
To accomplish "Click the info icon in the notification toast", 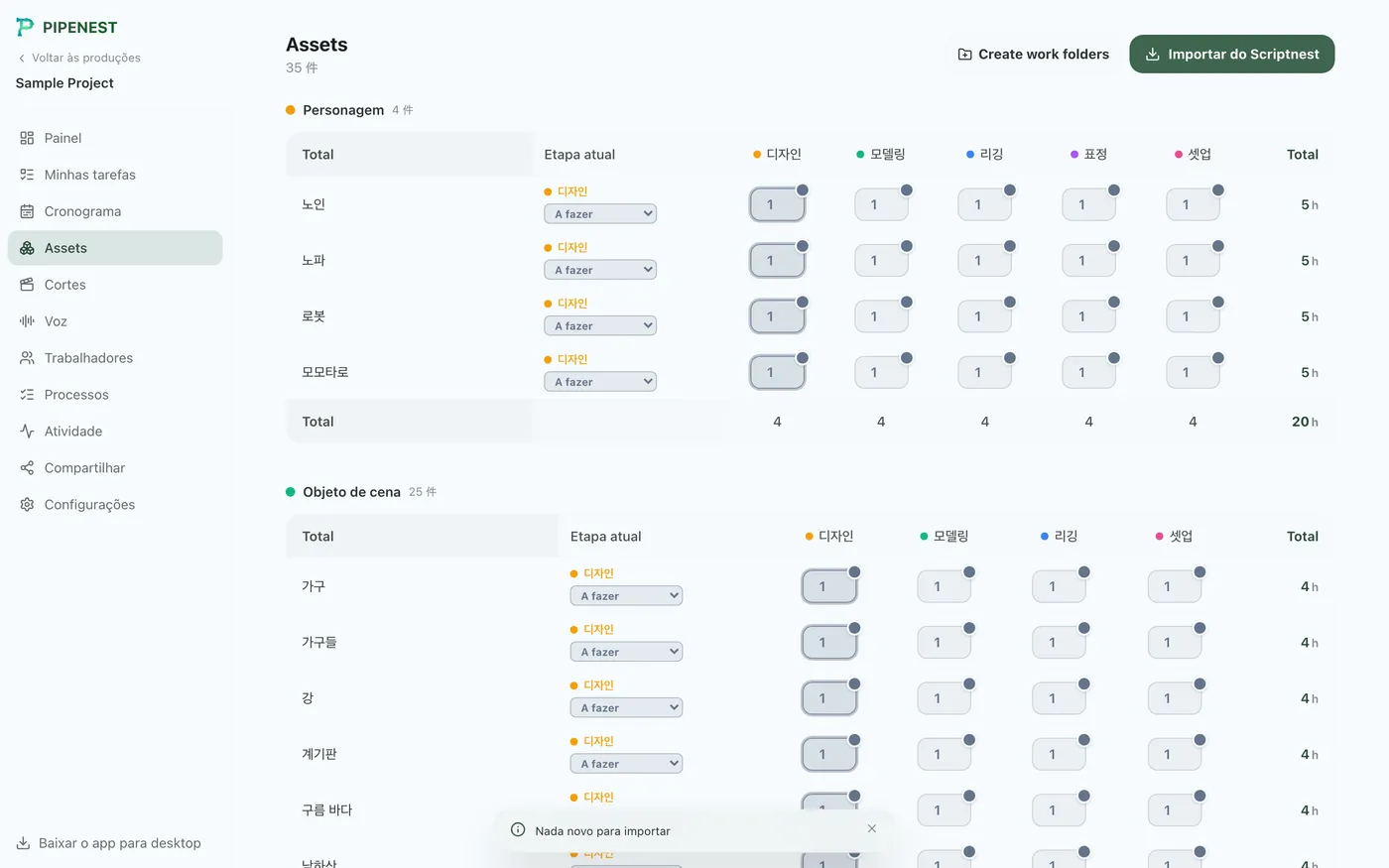I will coord(518,830).
